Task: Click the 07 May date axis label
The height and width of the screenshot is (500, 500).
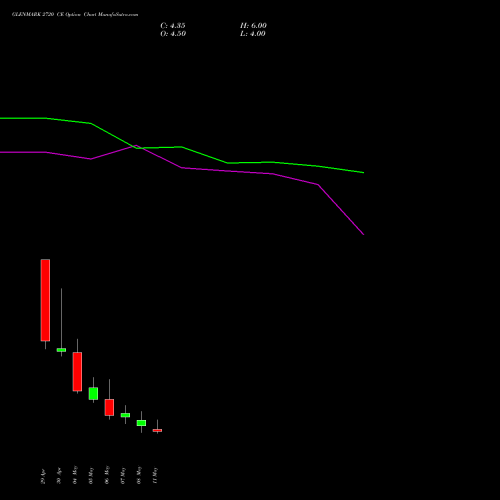Action: (x=123, y=476)
